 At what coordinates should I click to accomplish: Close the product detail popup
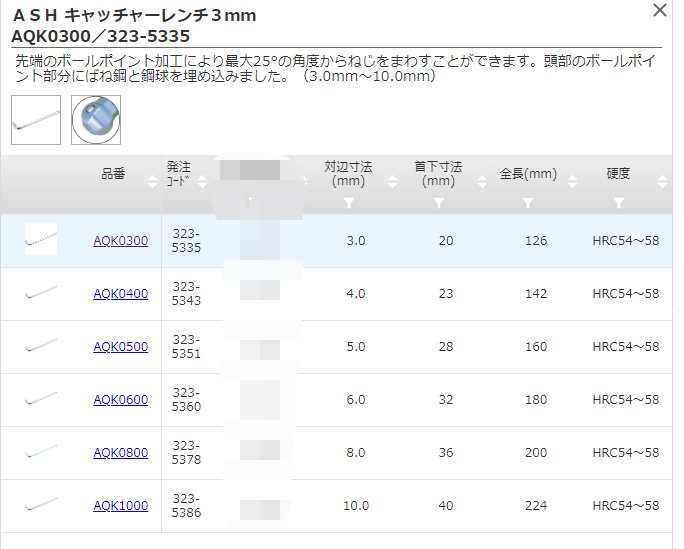coord(659,11)
